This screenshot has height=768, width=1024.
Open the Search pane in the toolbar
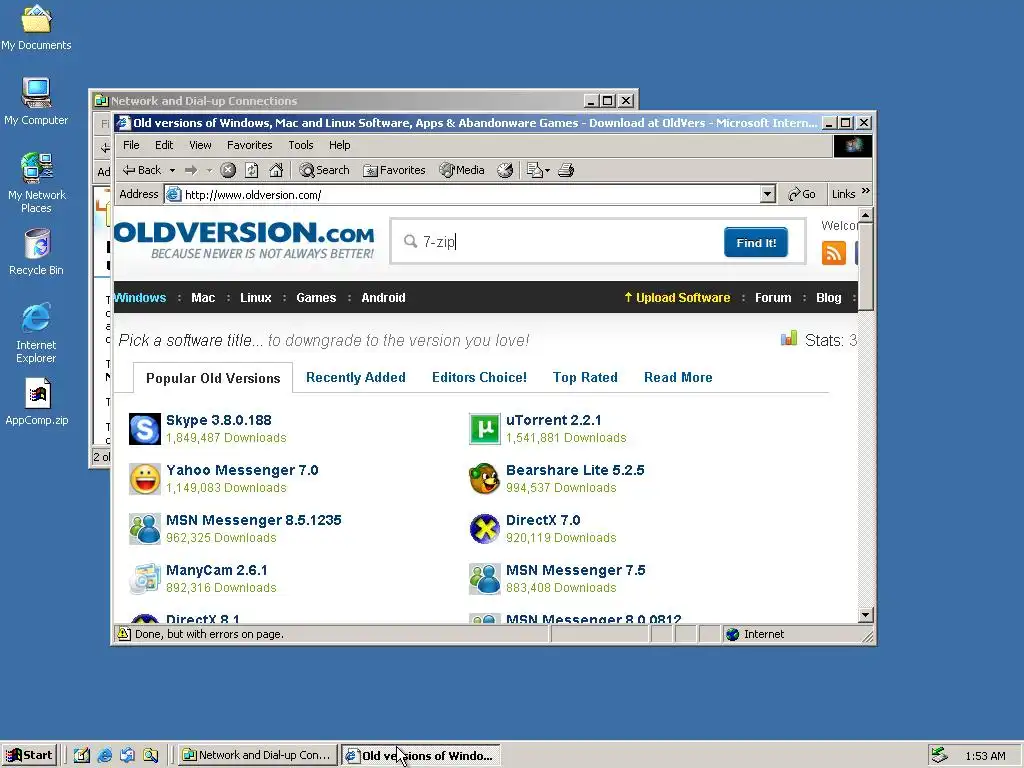point(325,170)
